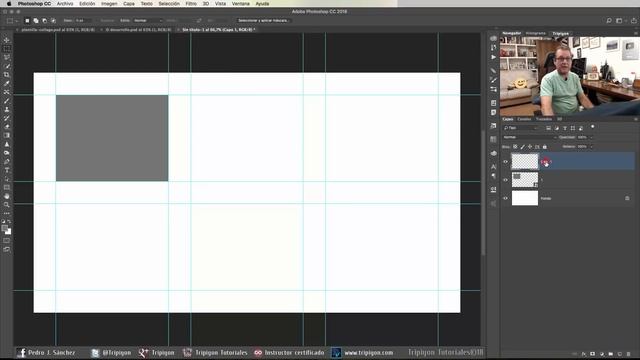Open the Apple menu
The width and height of the screenshot is (640, 360).
(x=9, y=4)
